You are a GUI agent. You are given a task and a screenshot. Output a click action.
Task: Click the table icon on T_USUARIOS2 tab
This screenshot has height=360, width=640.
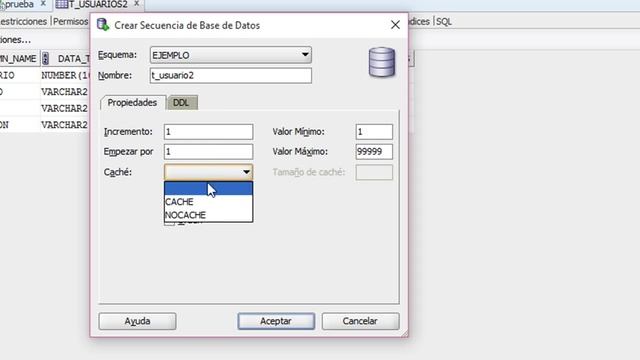[62, 4]
